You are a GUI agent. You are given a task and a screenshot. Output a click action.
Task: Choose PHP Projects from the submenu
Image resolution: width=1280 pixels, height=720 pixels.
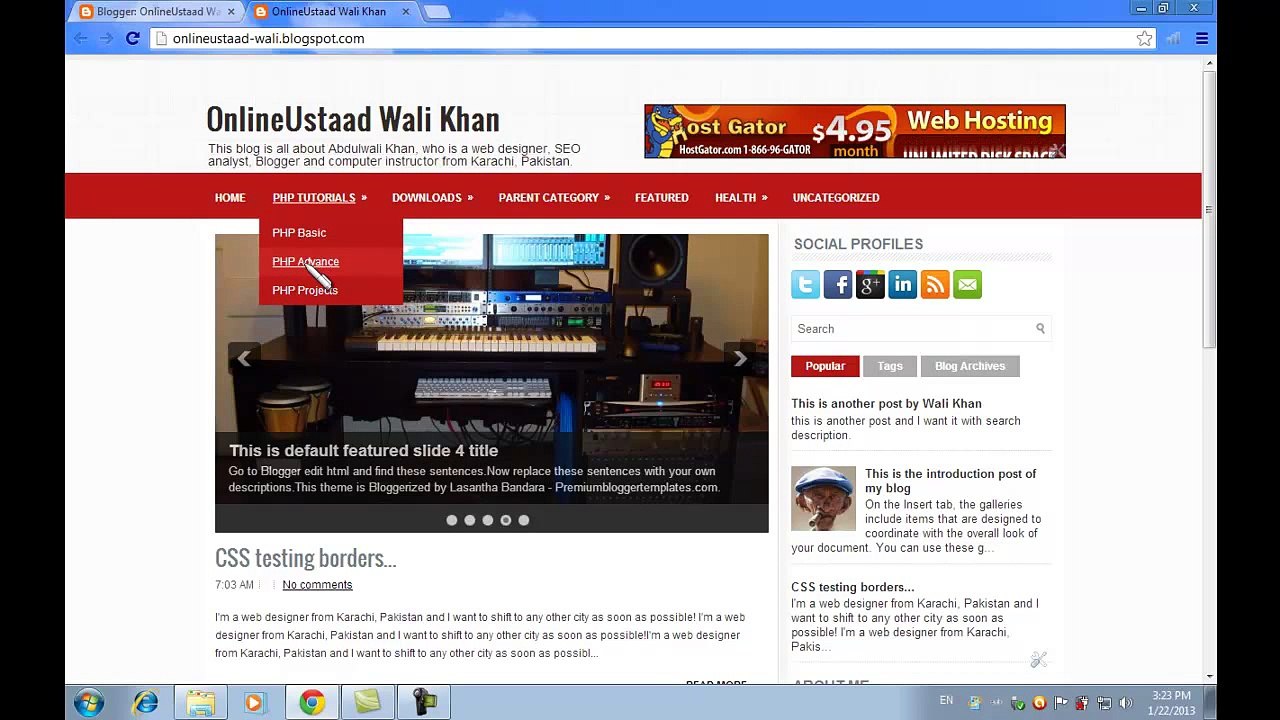coord(305,290)
